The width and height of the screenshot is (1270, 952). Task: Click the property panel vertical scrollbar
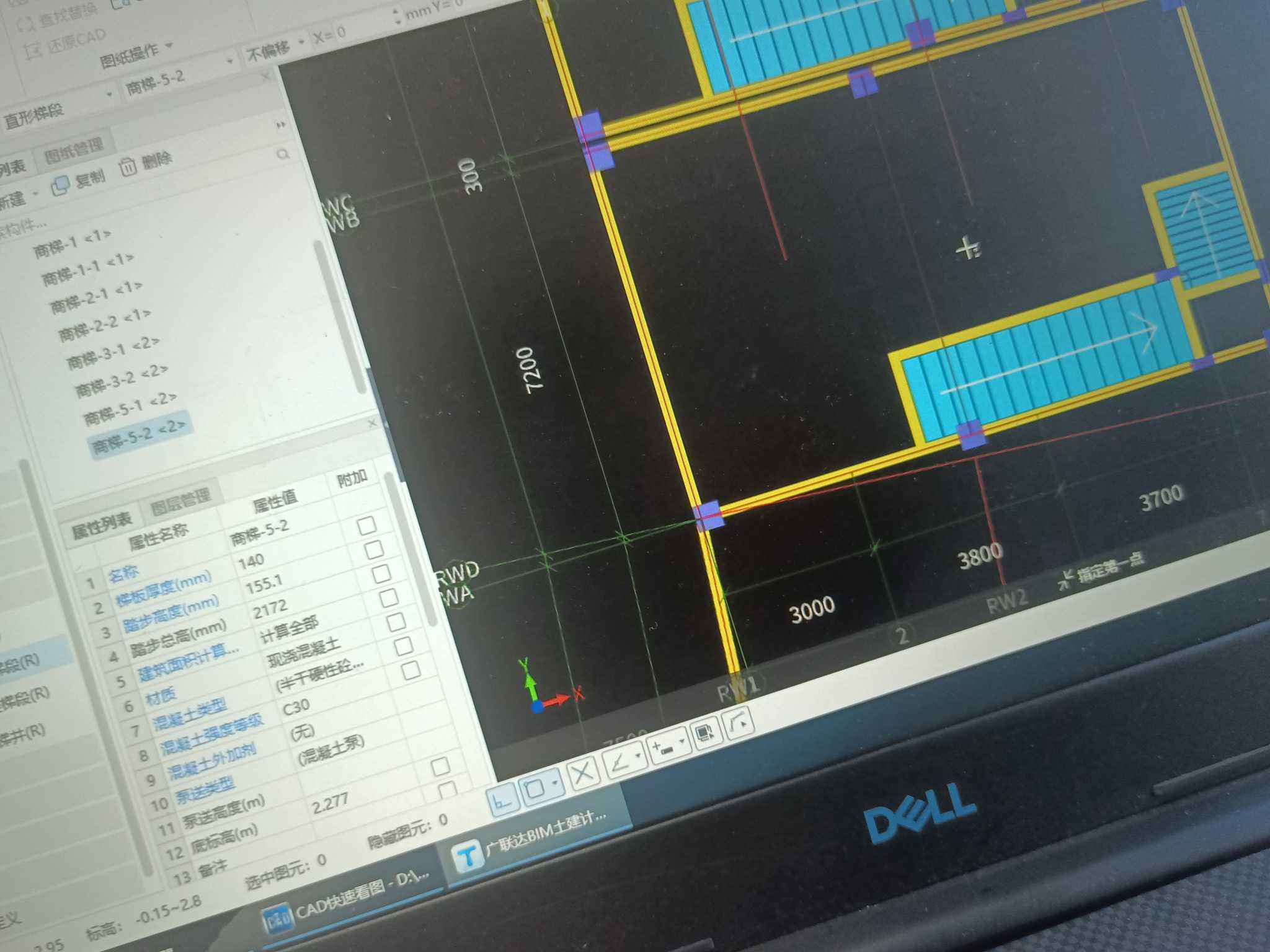click(411, 549)
